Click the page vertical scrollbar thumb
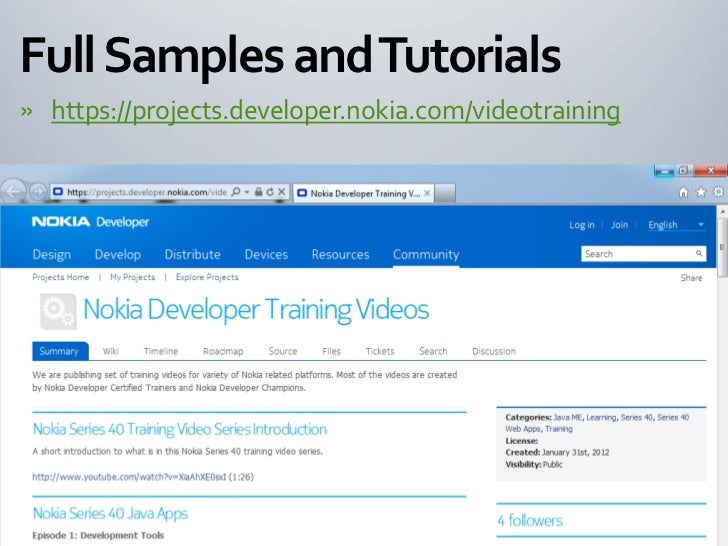 click(x=722, y=247)
